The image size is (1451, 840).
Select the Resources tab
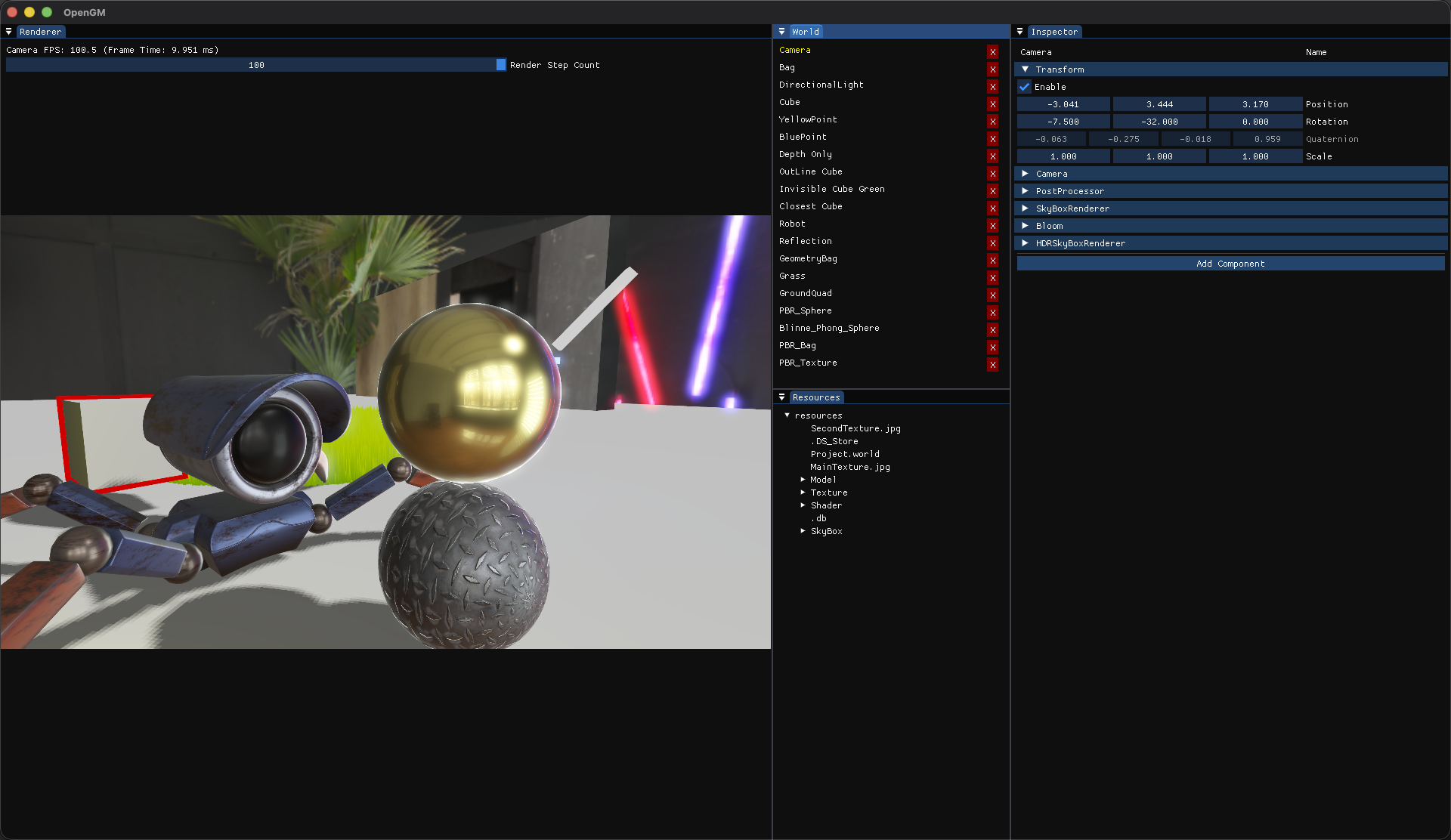coord(815,397)
